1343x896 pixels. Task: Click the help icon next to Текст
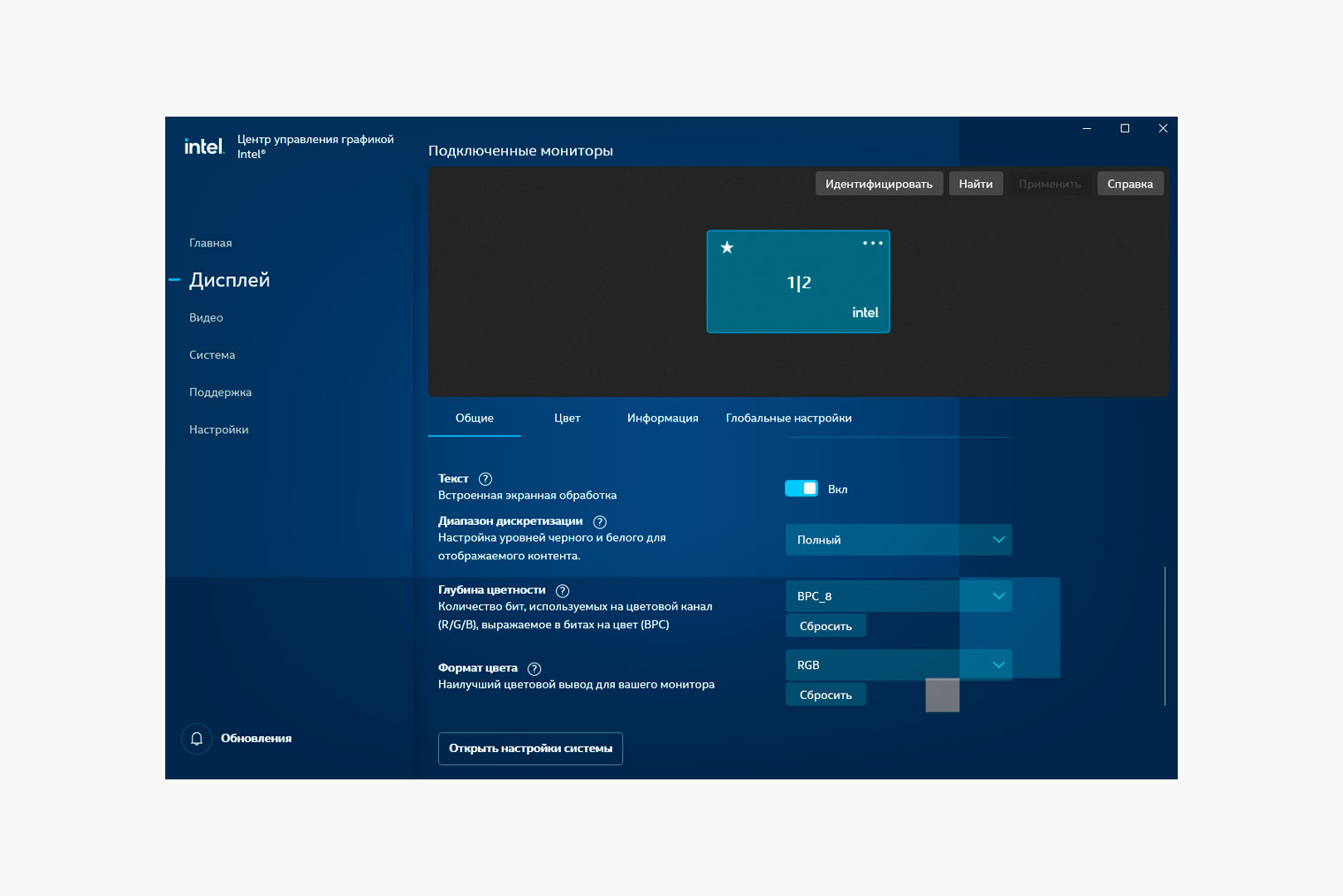(485, 479)
